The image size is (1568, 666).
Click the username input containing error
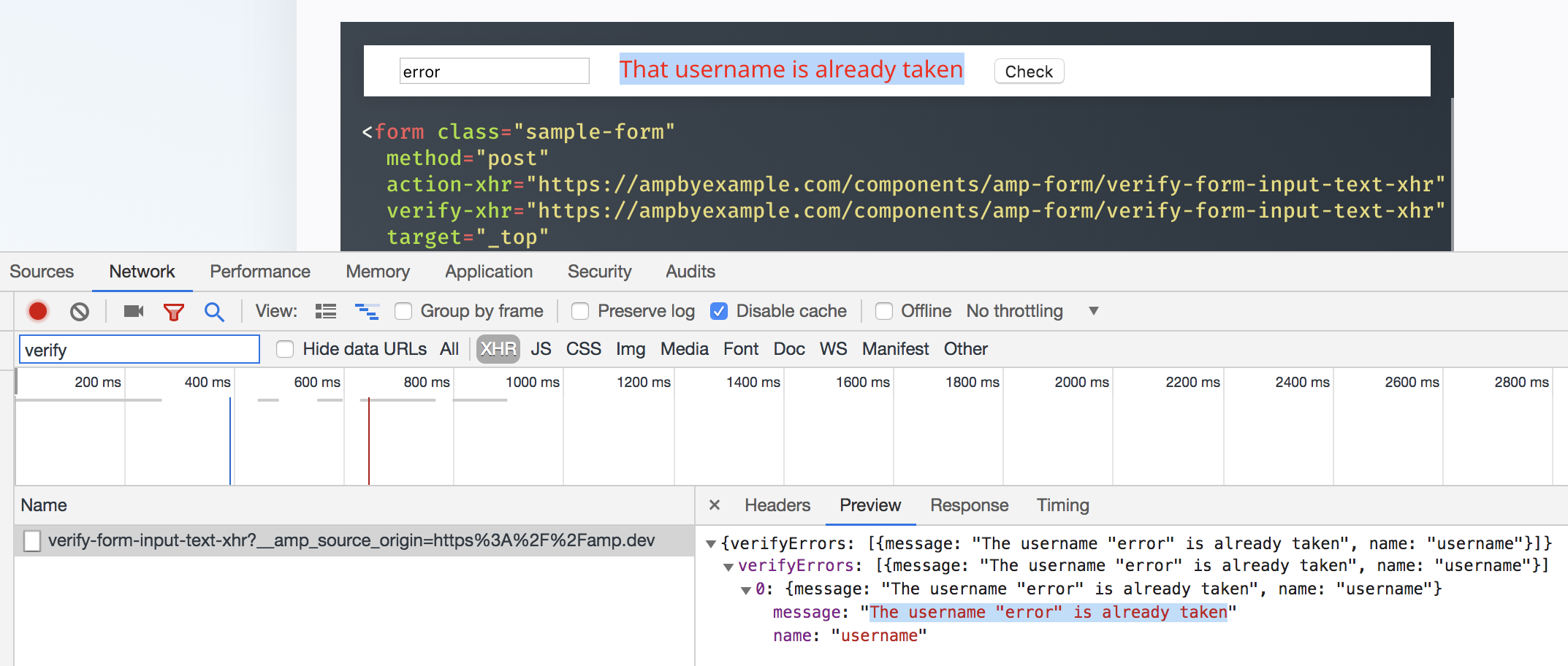coord(494,71)
